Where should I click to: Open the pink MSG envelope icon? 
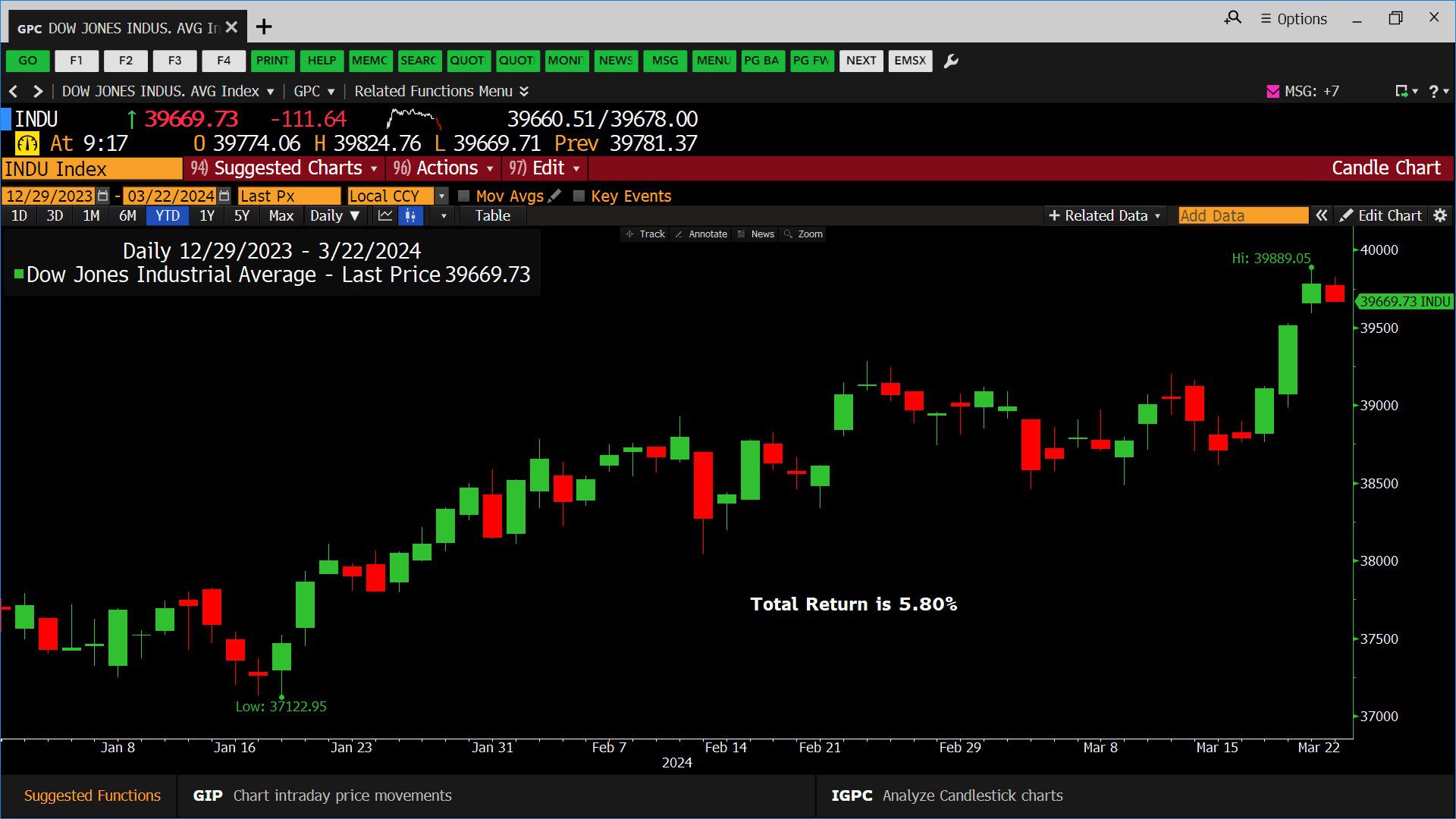[1273, 91]
